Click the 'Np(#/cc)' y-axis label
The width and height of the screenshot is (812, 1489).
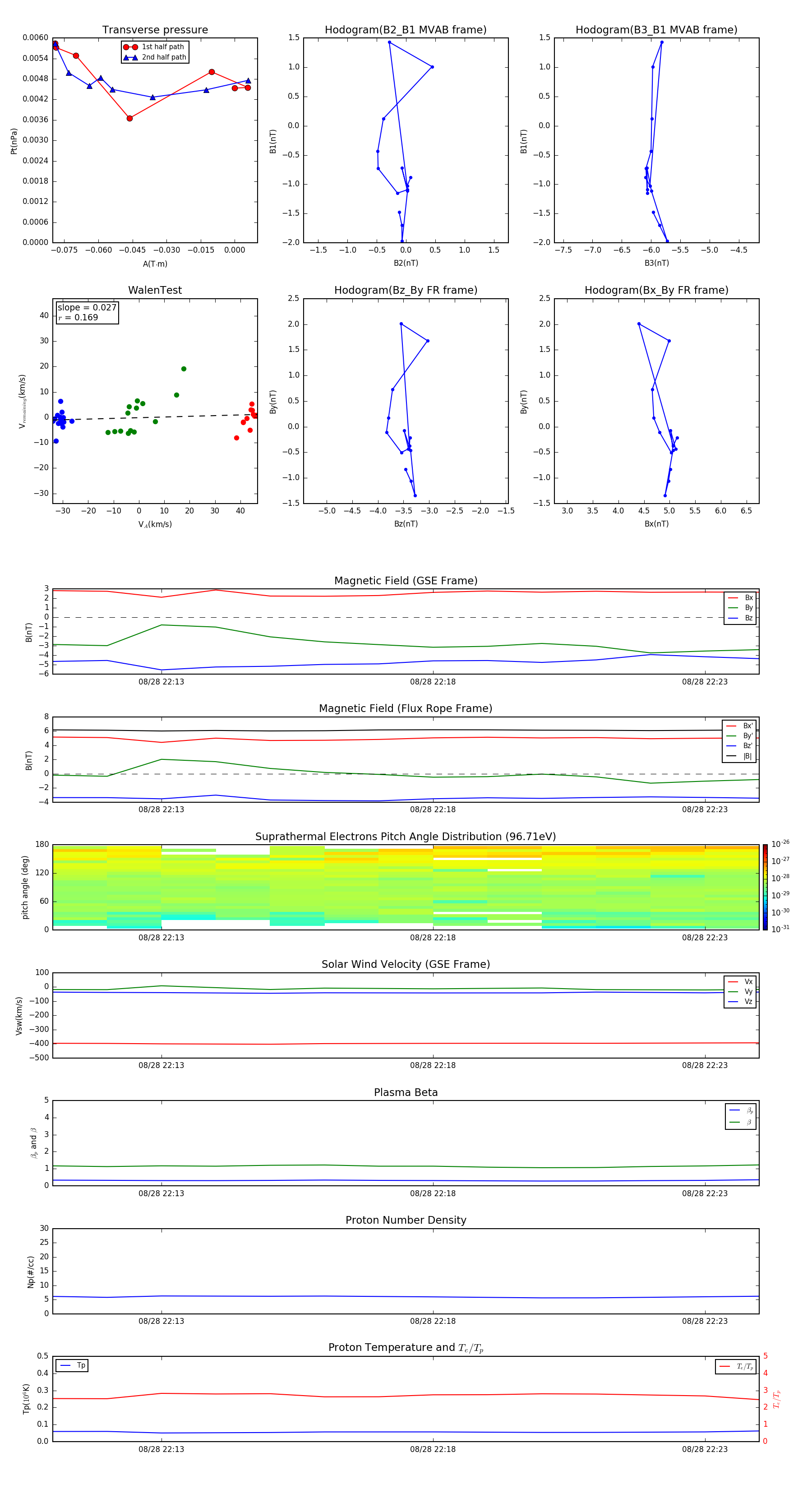point(31,1272)
